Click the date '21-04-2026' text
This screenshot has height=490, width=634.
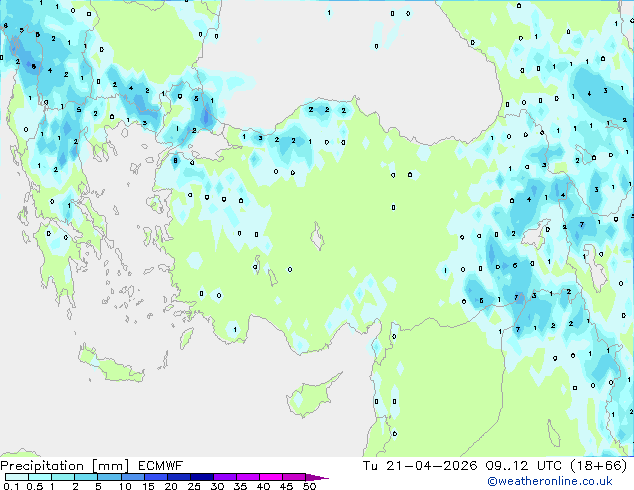click(431, 466)
